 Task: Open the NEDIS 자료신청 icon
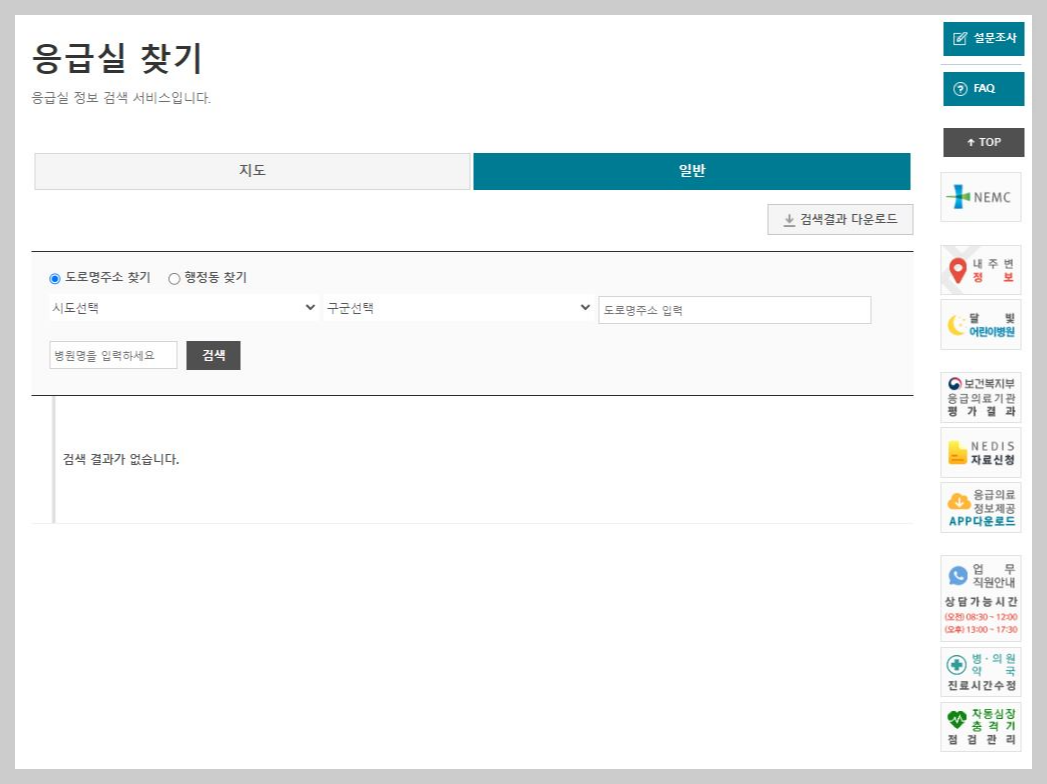pos(981,451)
